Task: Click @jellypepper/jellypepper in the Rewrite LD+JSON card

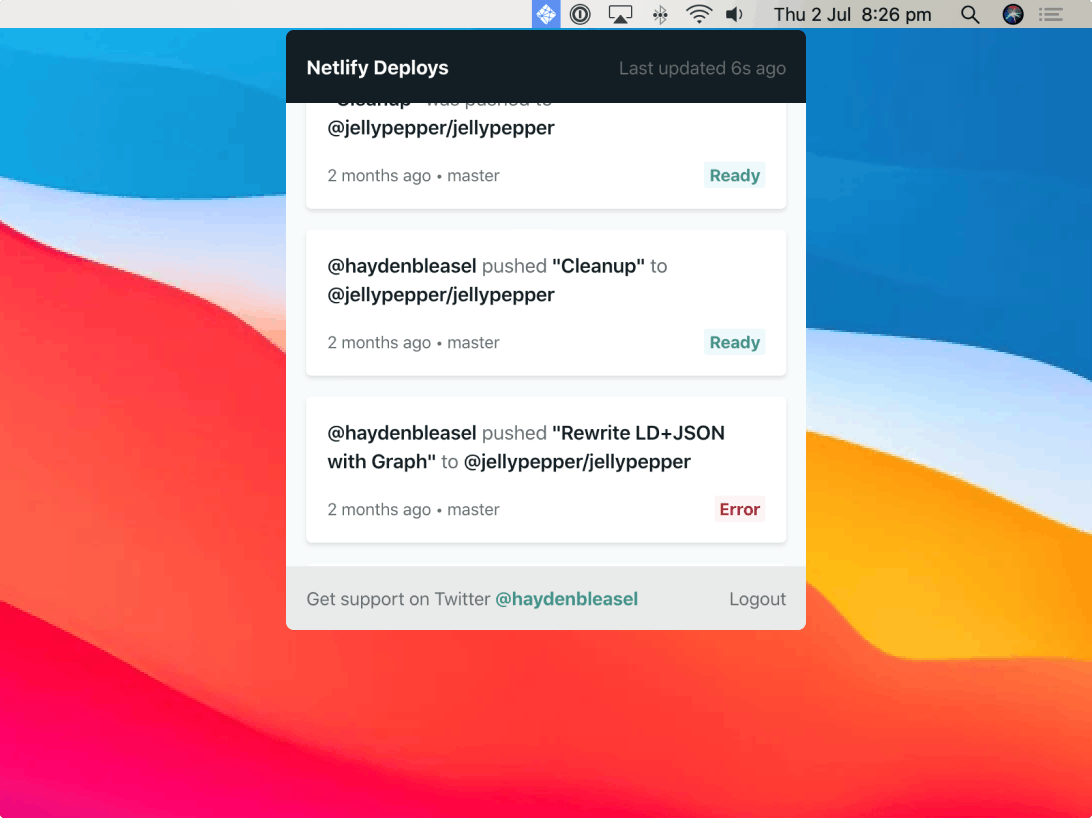Action: (x=577, y=462)
